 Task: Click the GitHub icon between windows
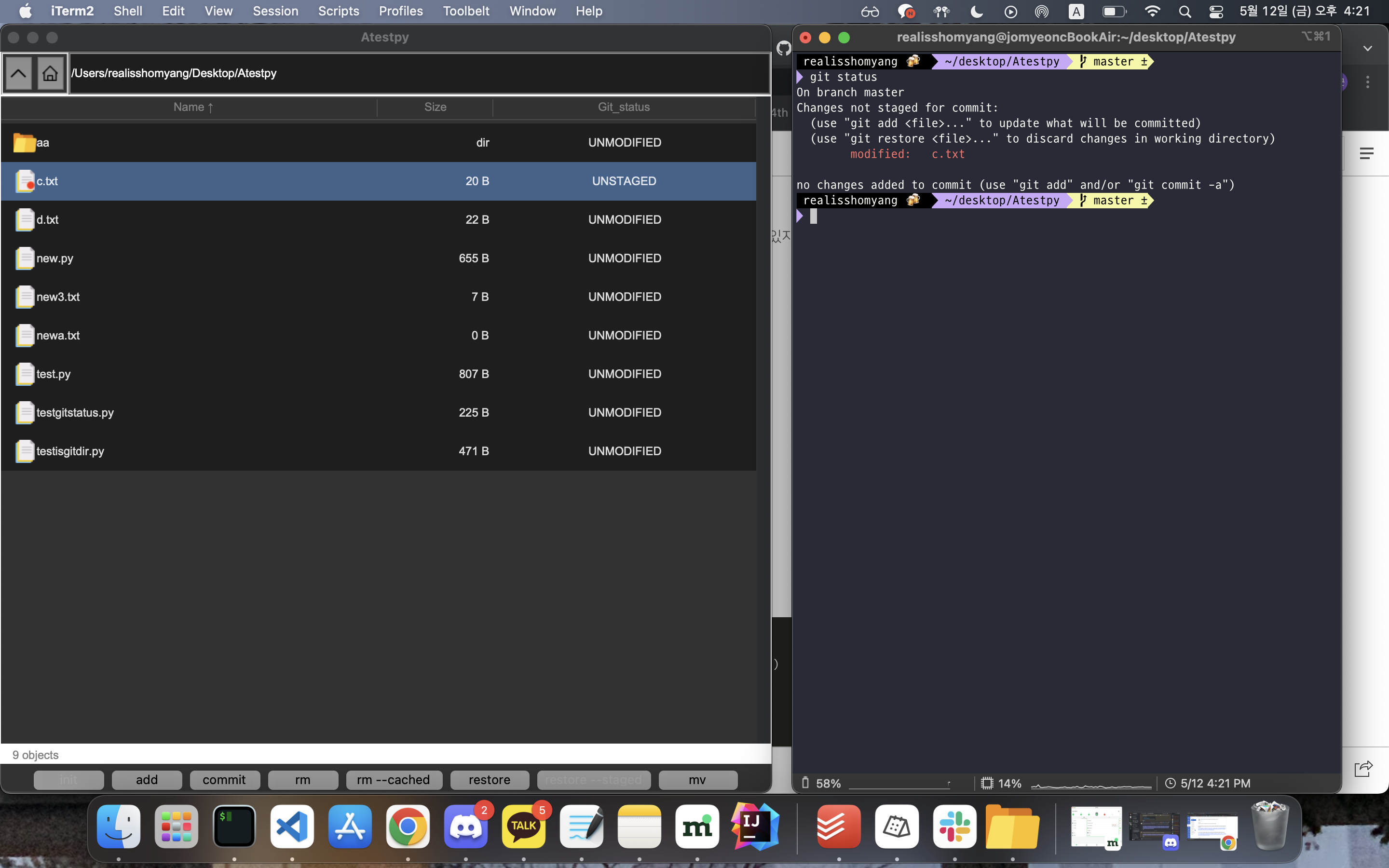(x=783, y=48)
